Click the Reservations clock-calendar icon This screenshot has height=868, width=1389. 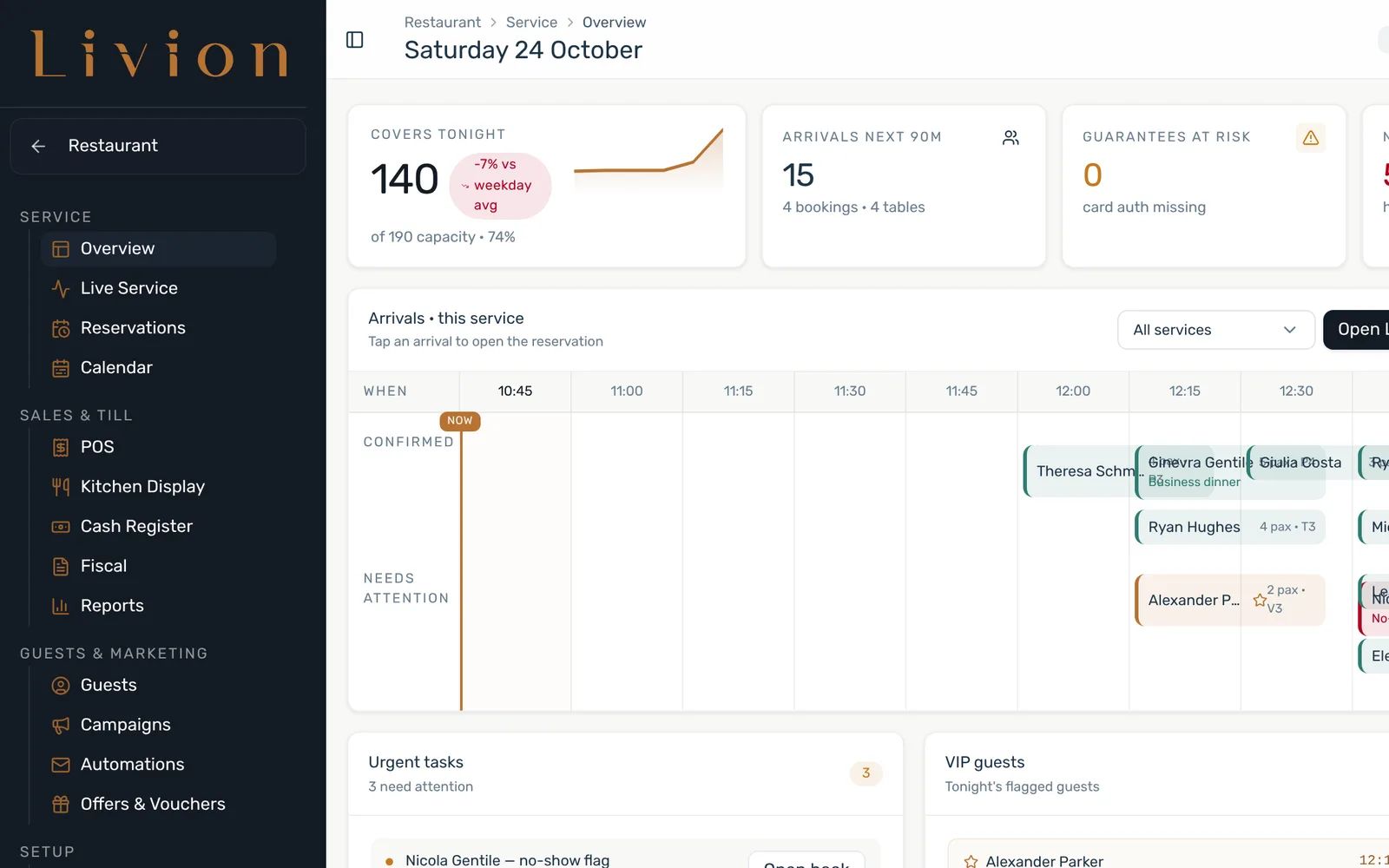[61, 328]
